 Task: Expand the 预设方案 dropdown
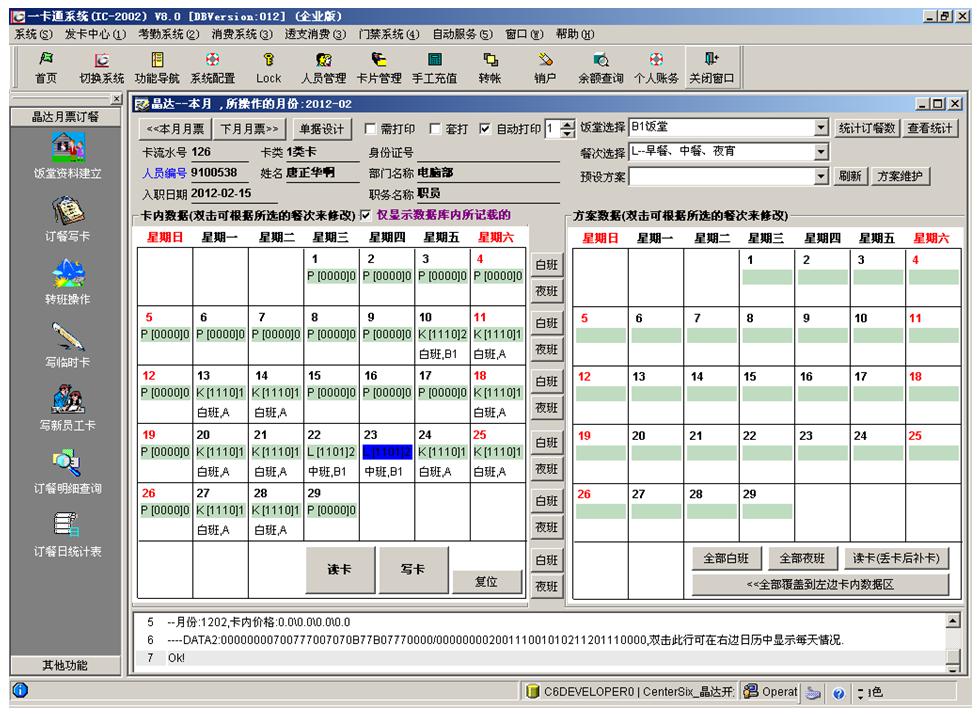pyautogui.click(x=822, y=176)
